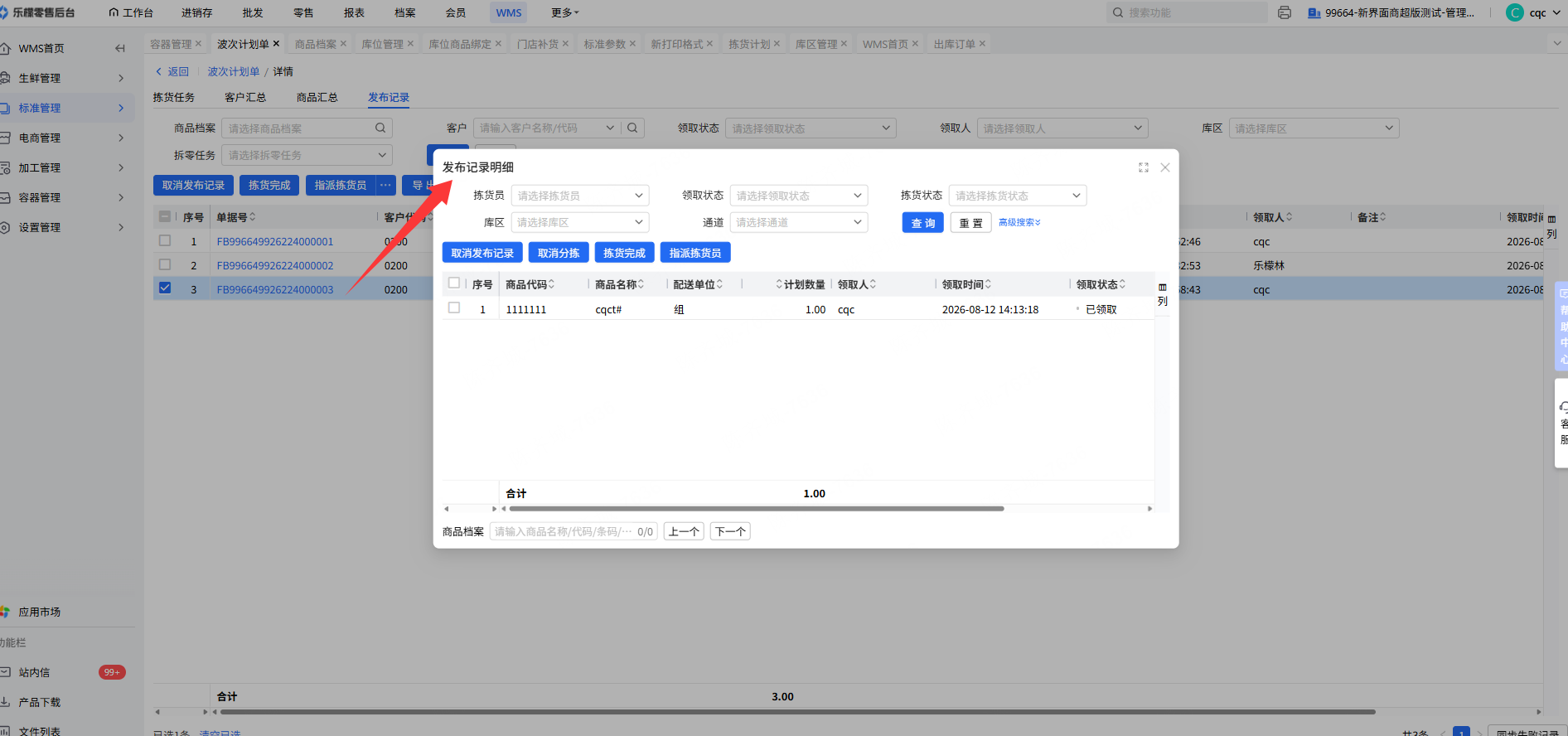
Task: Close the 库位管理 tab
Action: pyautogui.click(x=410, y=44)
